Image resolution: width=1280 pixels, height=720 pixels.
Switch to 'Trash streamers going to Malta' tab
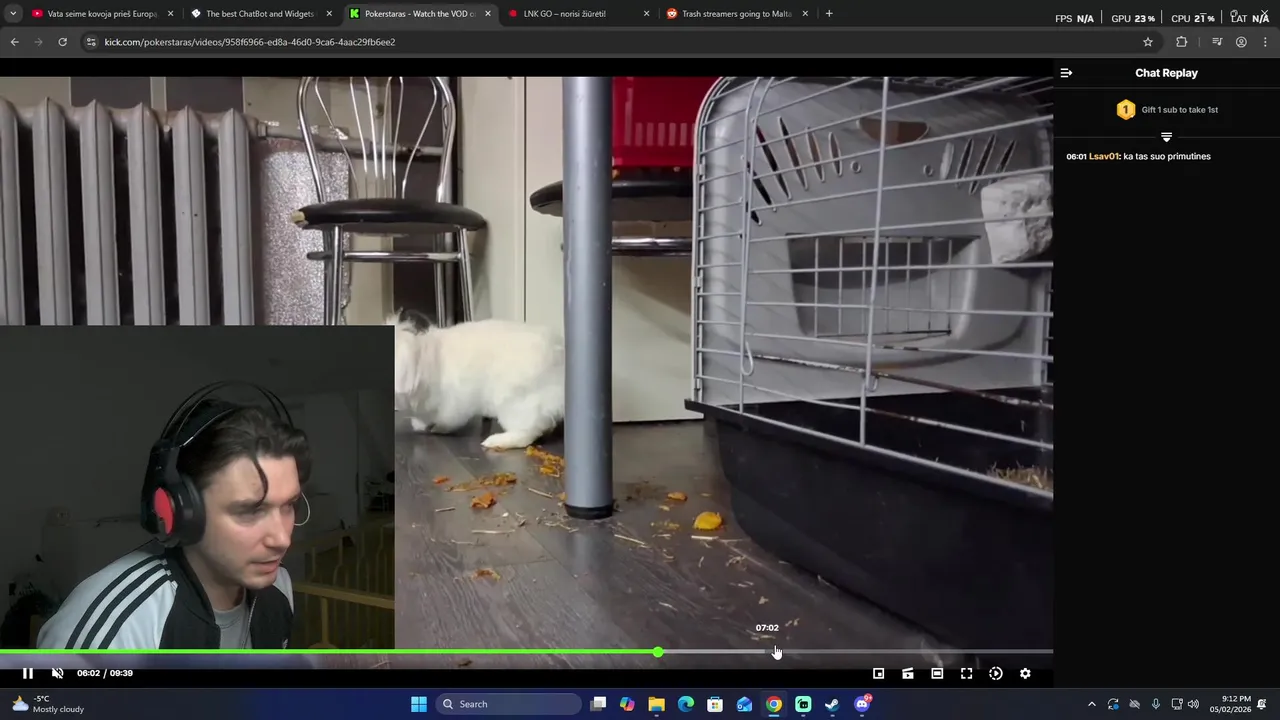pos(737,14)
